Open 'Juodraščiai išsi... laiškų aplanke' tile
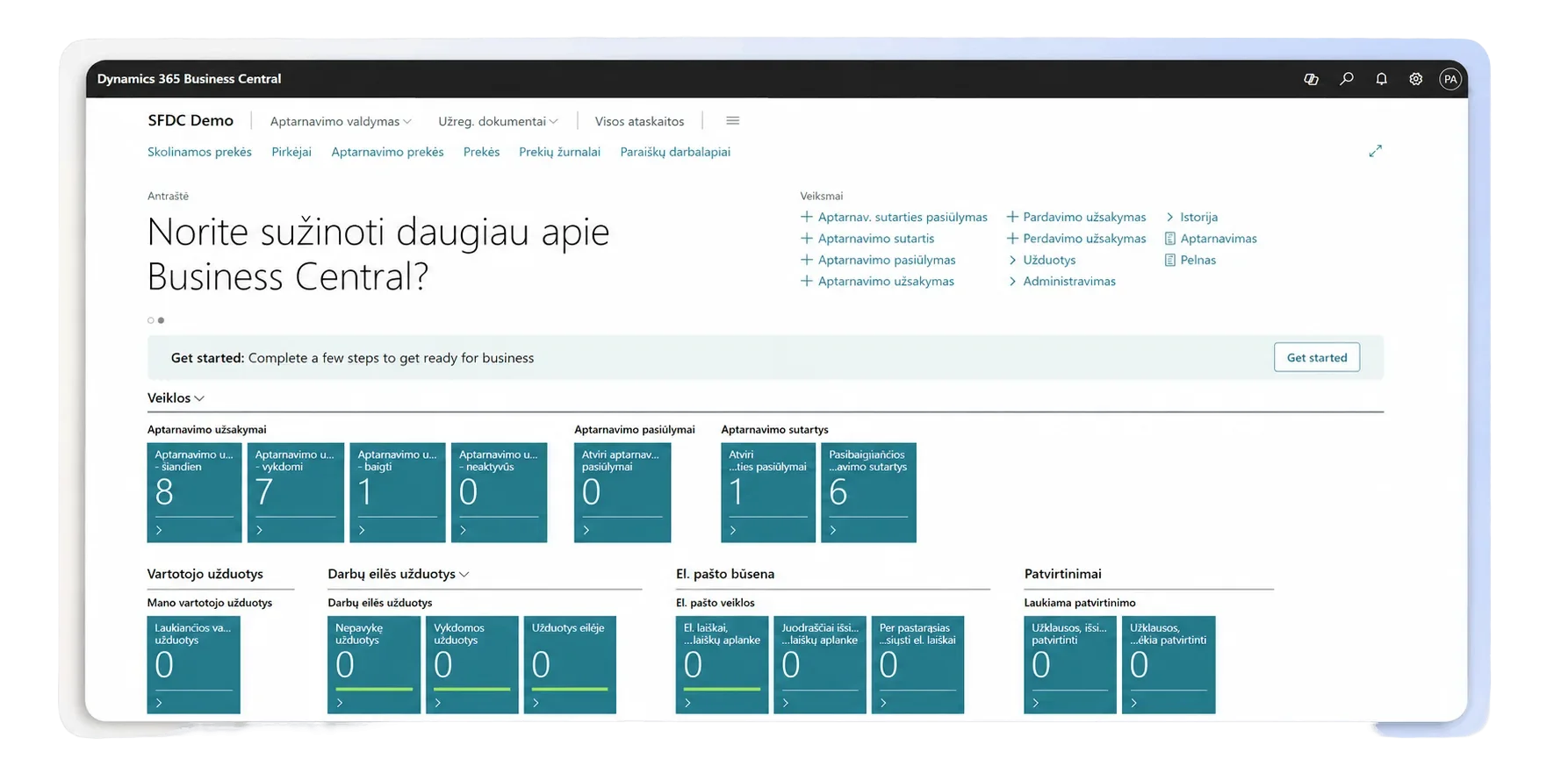1568x773 pixels. (820, 665)
